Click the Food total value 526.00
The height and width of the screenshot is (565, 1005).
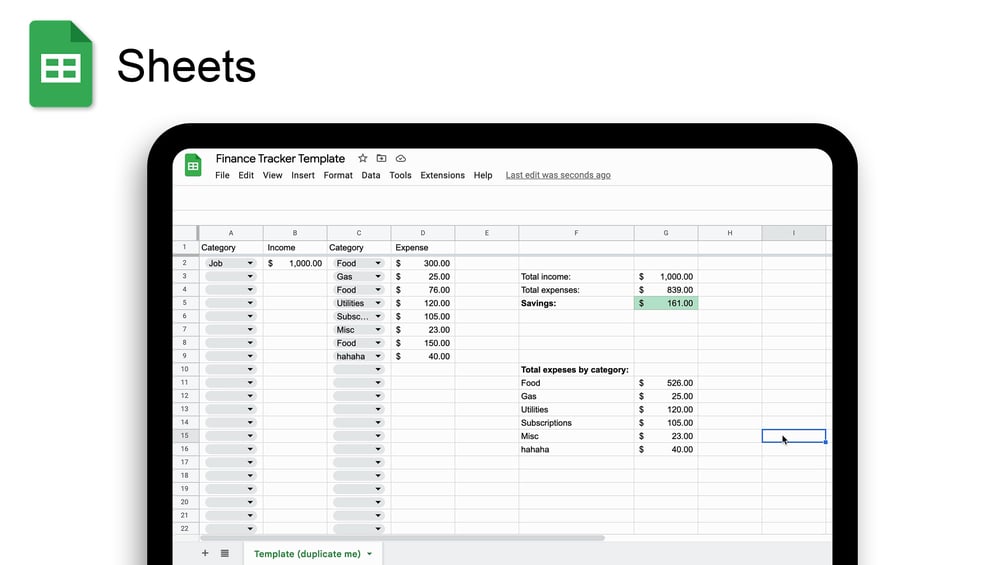pyautogui.click(x=666, y=383)
